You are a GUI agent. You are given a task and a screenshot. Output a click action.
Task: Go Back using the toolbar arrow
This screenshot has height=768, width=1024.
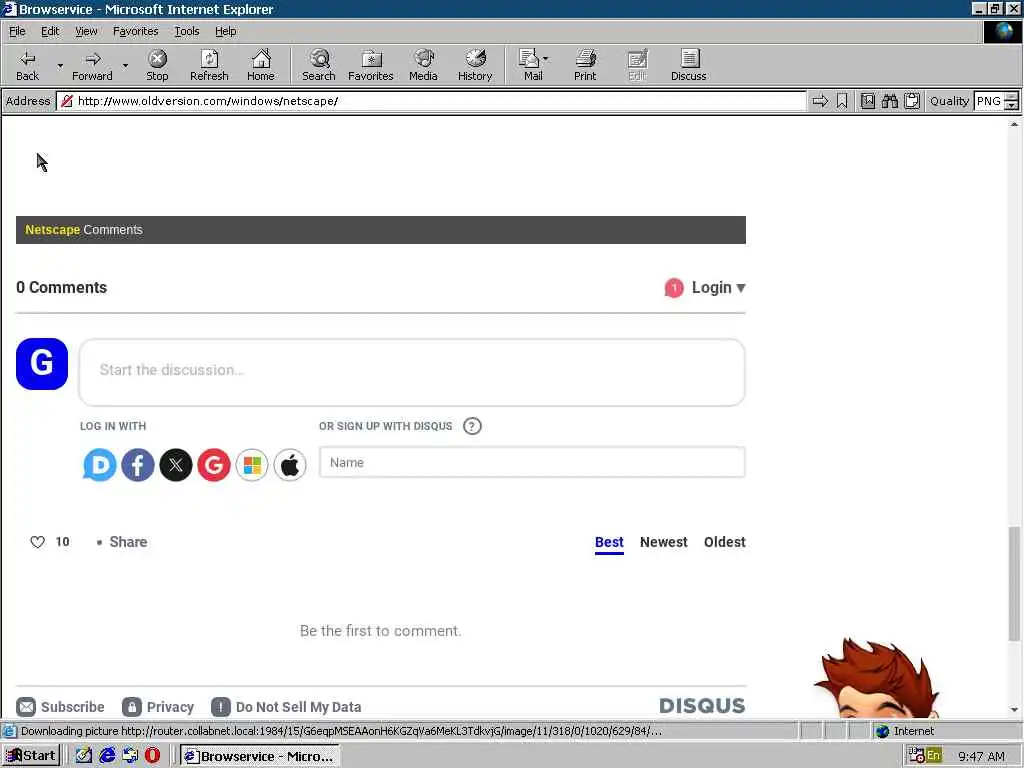click(27, 65)
